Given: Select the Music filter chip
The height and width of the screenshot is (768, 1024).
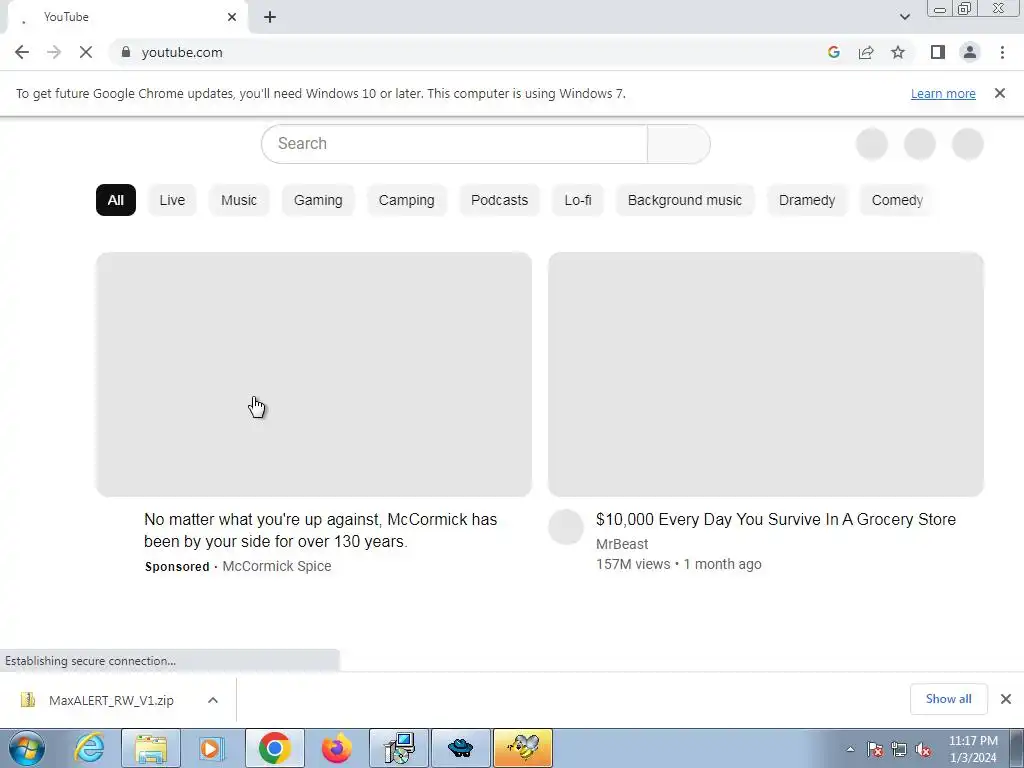Looking at the screenshot, I should 239,200.
